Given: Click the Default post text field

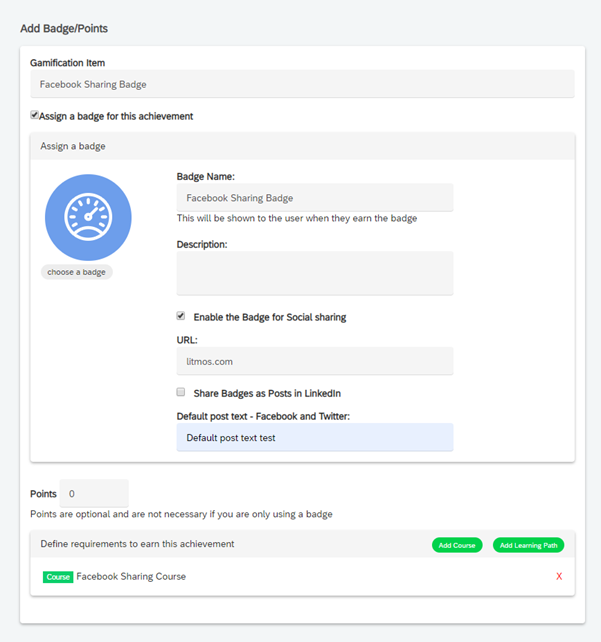Looking at the screenshot, I should coord(315,437).
